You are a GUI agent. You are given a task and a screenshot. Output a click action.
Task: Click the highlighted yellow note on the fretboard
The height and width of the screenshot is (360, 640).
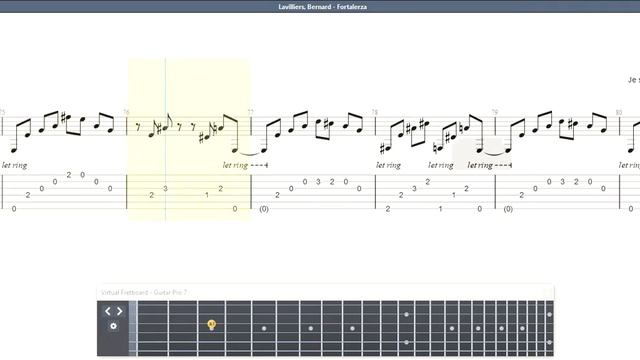pos(211,325)
